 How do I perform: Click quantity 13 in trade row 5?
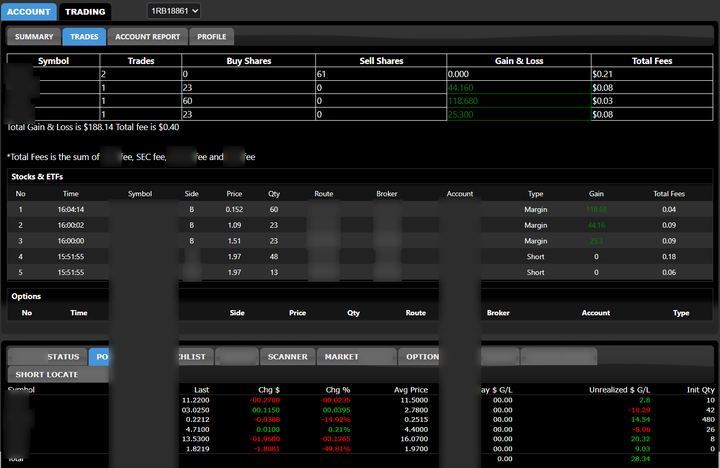pos(274,272)
